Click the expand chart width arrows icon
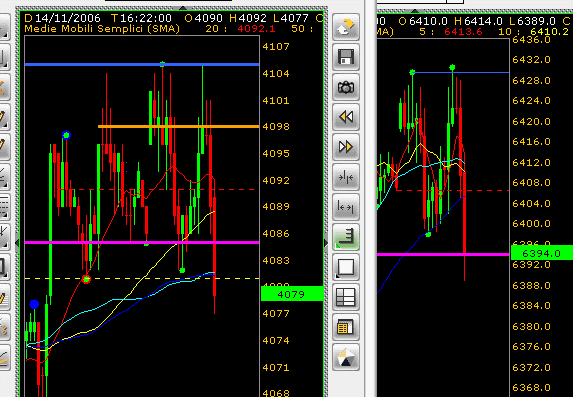The image size is (573, 397). point(346,207)
